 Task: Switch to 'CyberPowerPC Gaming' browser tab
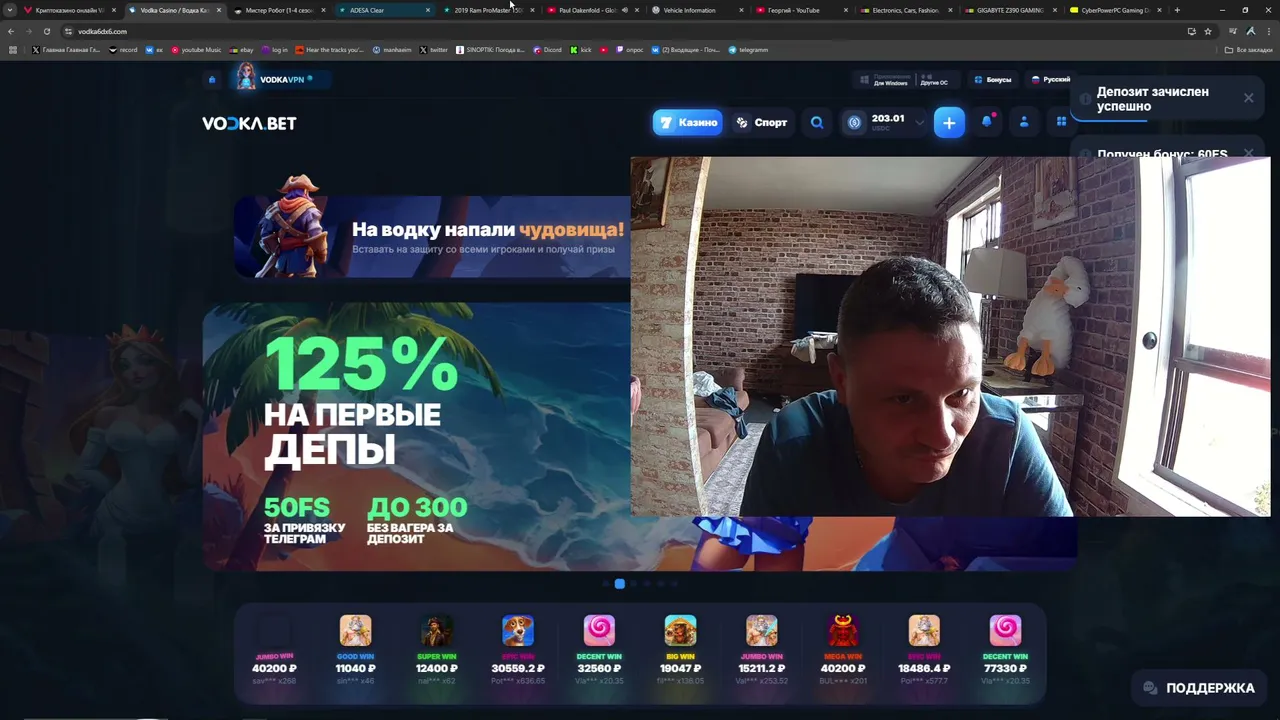1116,10
